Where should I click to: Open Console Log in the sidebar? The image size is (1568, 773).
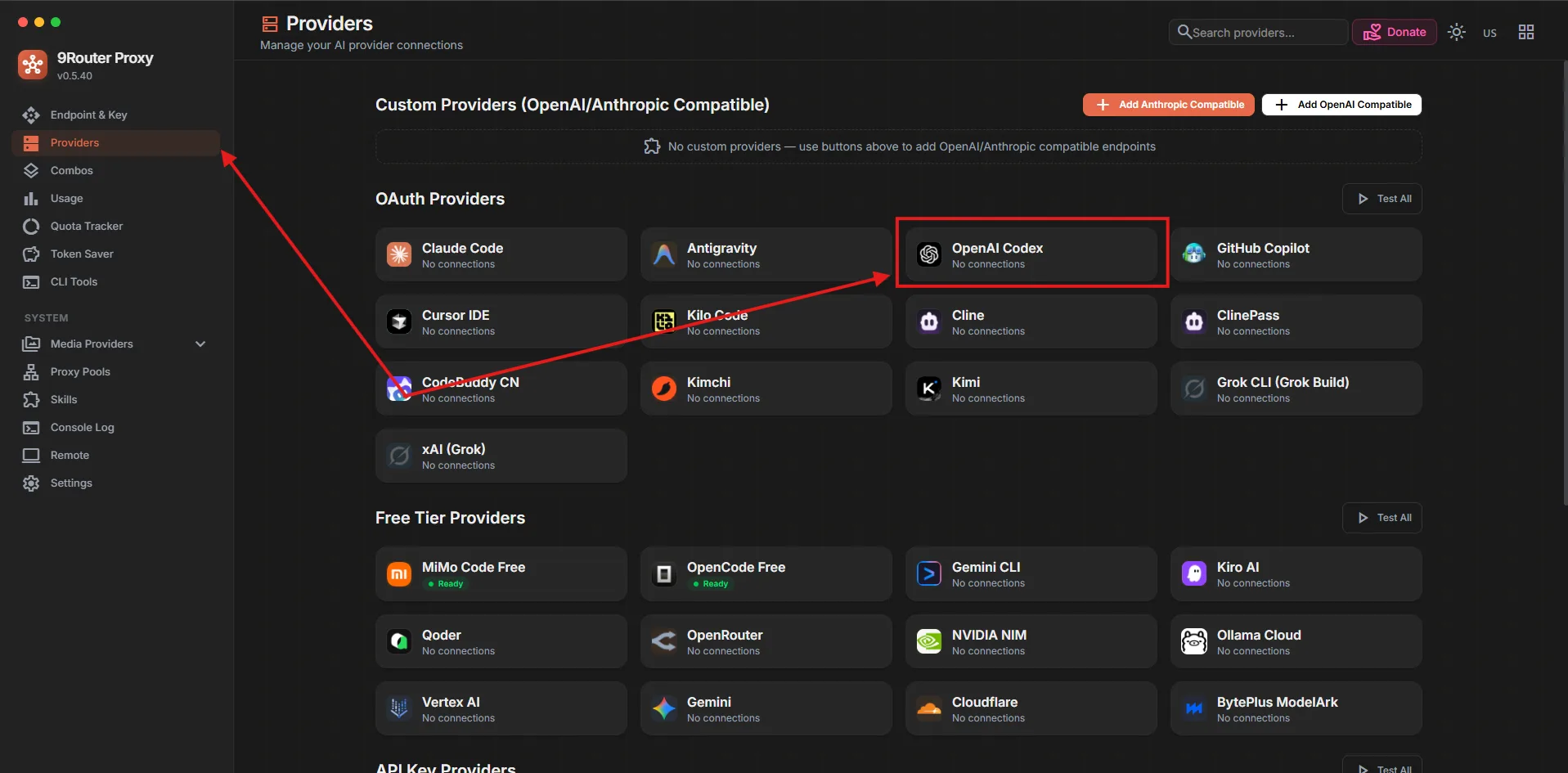(116, 428)
